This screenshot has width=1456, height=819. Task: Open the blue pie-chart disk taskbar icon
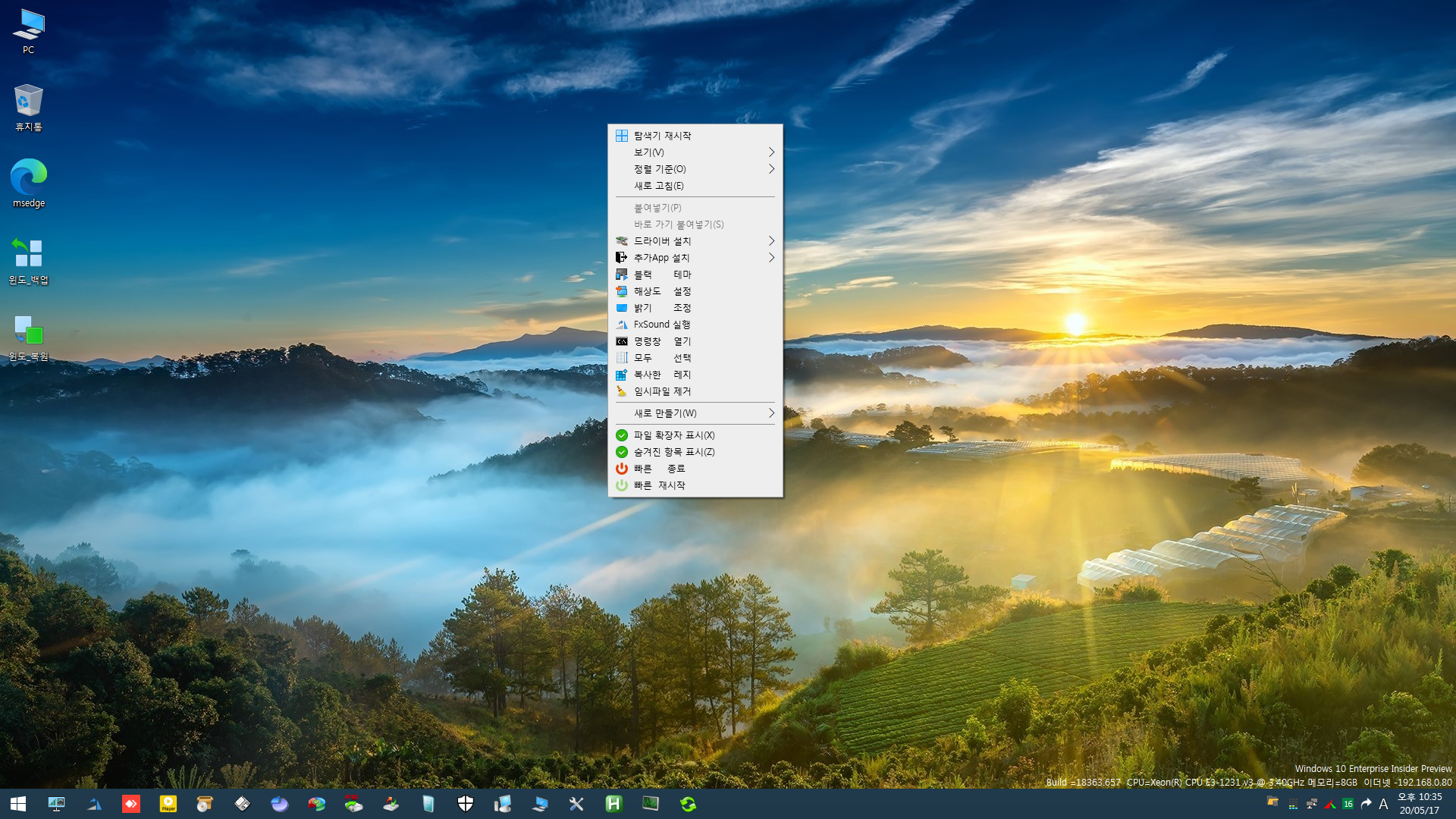coord(280,804)
